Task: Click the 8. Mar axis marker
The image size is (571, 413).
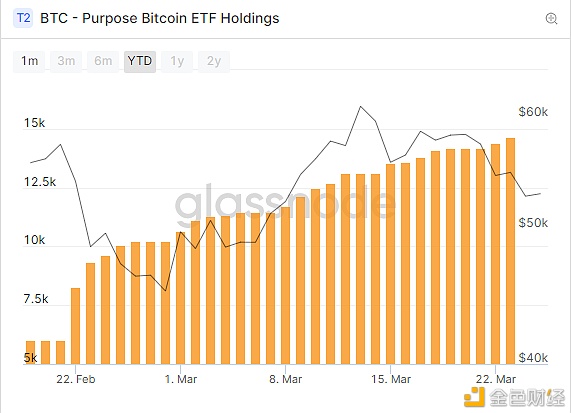Action: (286, 379)
